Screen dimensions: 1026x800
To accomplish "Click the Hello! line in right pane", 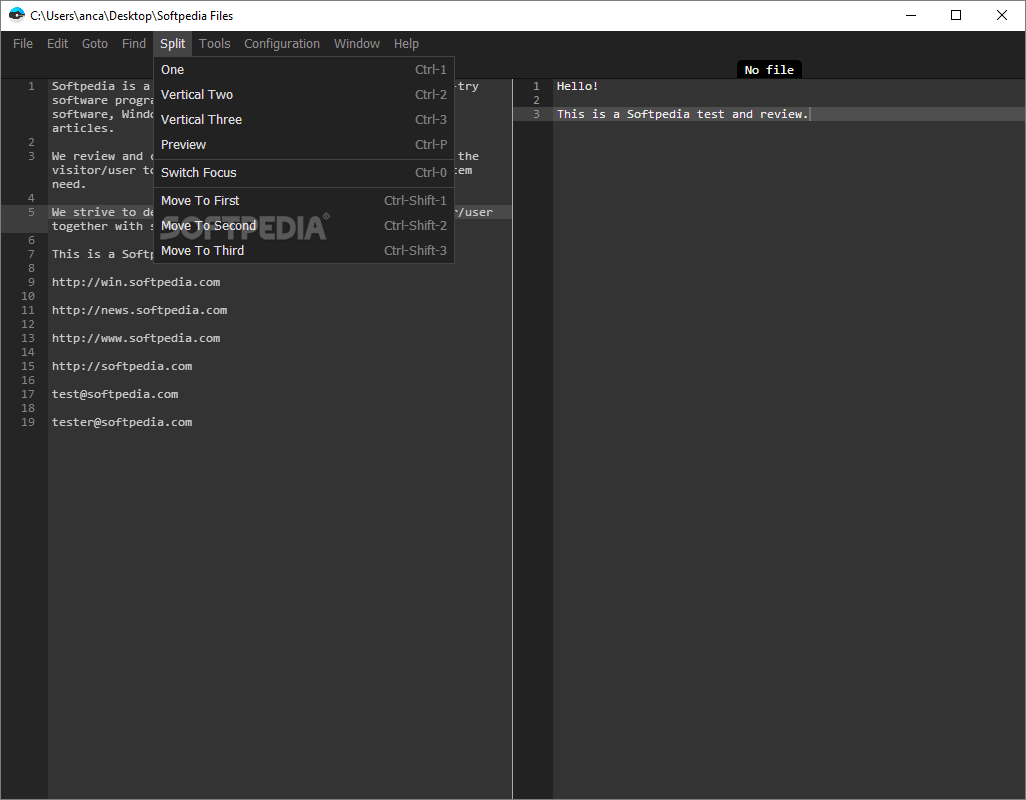I will click(x=578, y=86).
